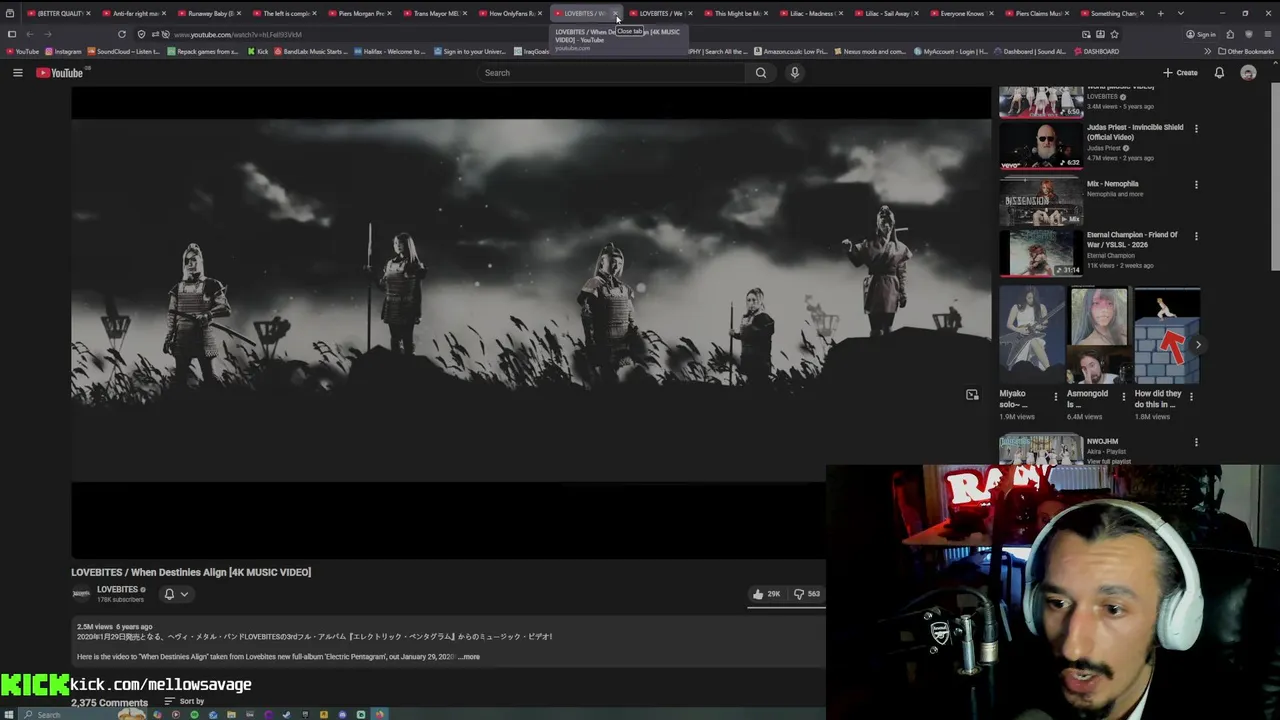Open the Kick bookmark

(x=257, y=51)
